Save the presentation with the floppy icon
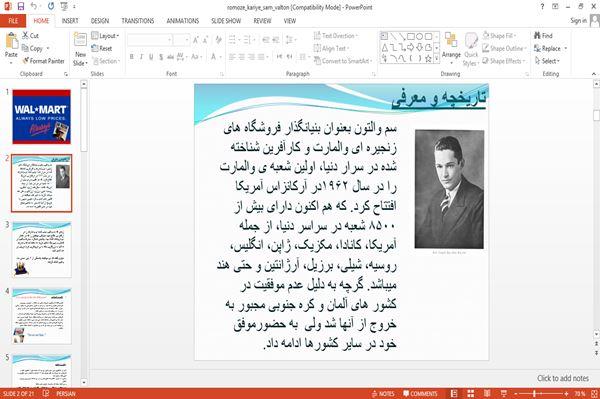This screenshot has height=399, width=600. (21, 7)
